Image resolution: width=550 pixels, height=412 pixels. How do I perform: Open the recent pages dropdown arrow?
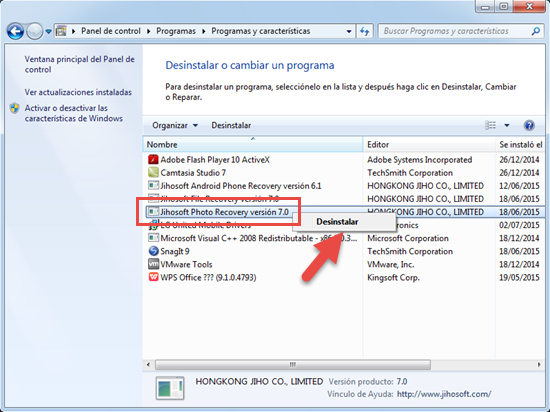pyautogui.click(x=48, y=32)
